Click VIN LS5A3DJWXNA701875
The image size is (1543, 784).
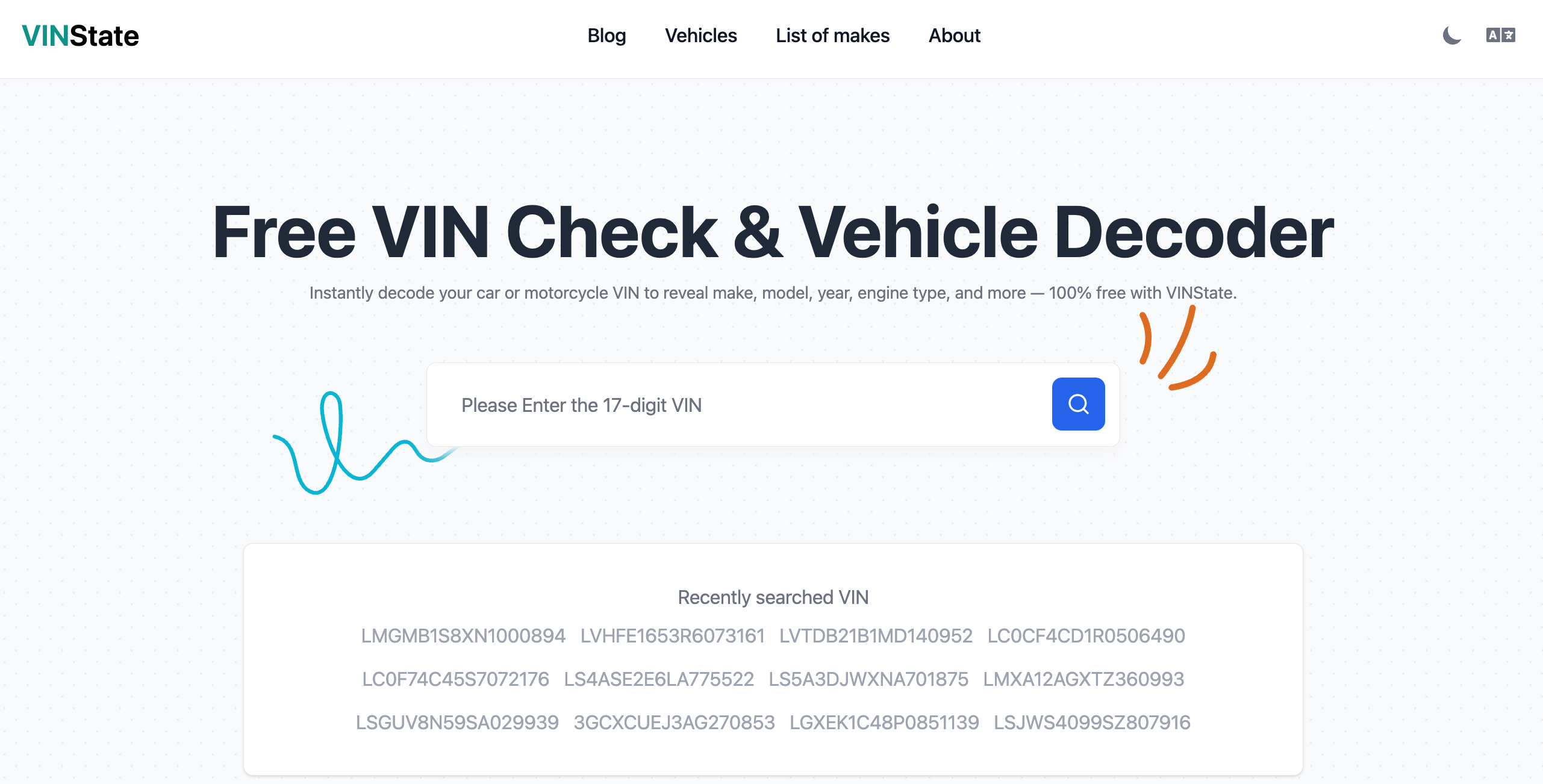point(868,679)
